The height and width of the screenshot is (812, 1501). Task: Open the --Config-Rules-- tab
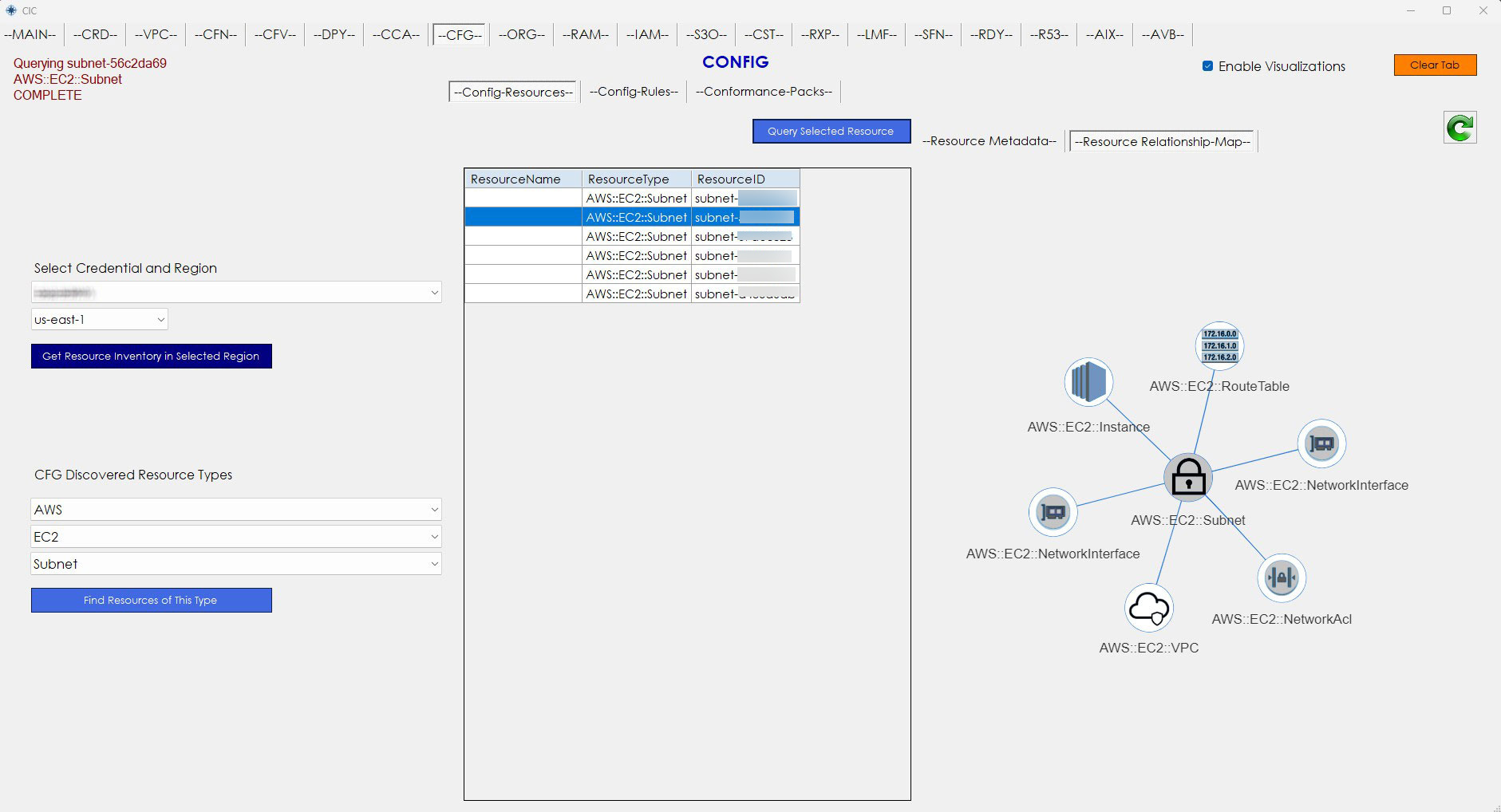point(634,92)
